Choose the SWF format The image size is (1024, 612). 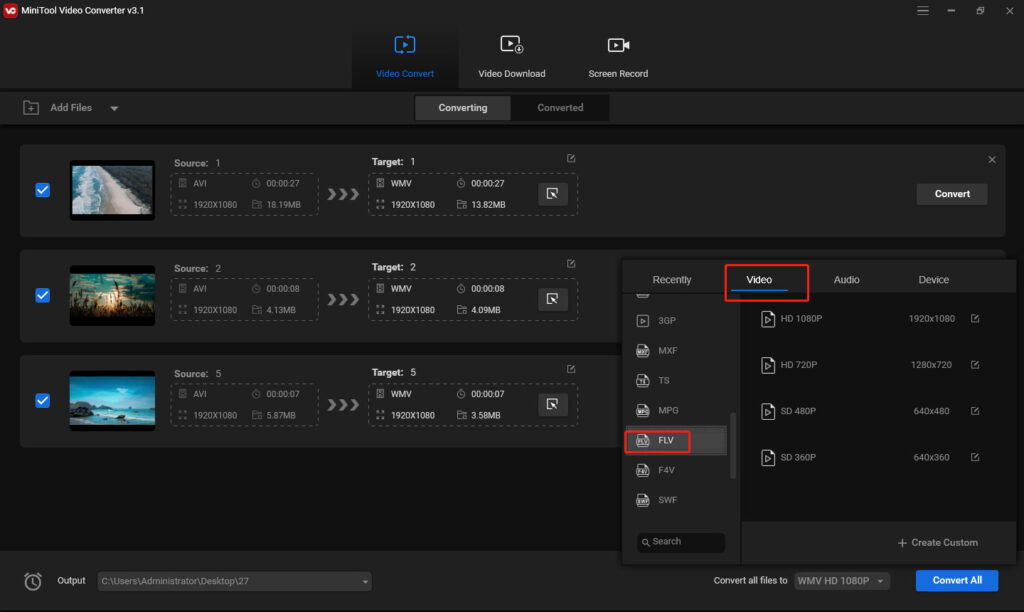(676, 500)
